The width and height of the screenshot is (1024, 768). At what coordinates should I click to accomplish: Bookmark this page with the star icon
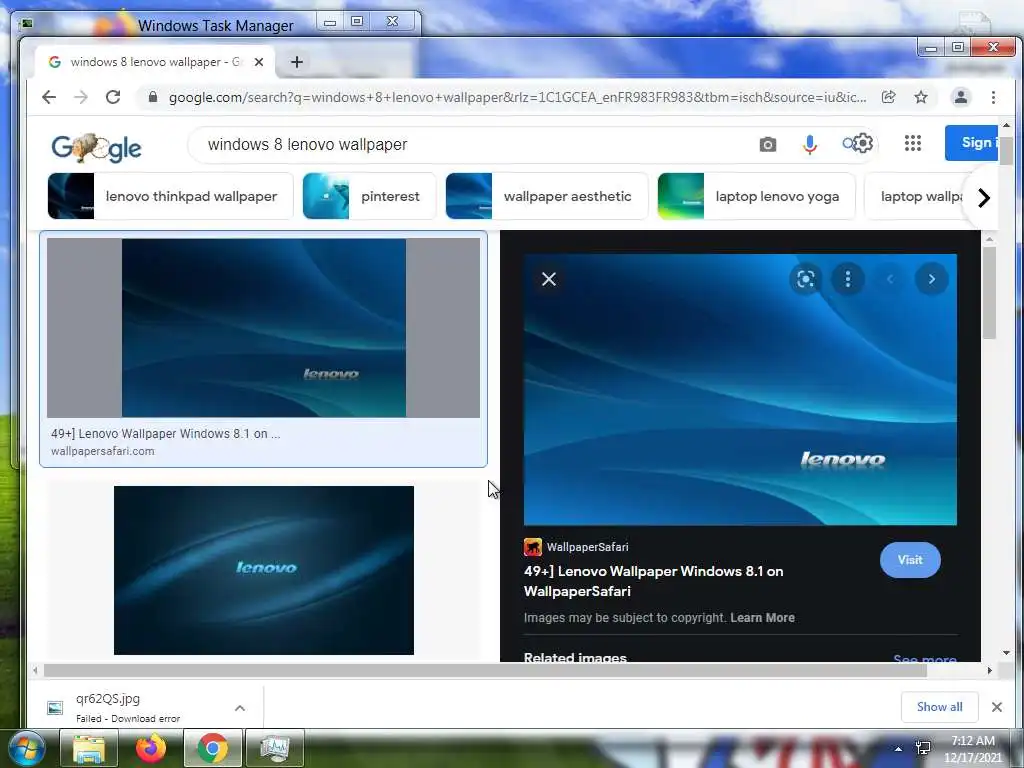tap(921, 97)
